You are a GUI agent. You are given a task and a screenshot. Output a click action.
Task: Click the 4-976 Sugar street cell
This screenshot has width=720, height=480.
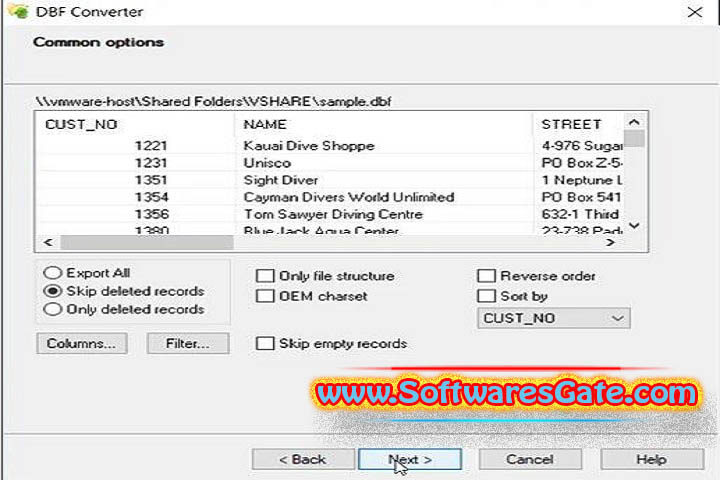(x=581, y=146)
